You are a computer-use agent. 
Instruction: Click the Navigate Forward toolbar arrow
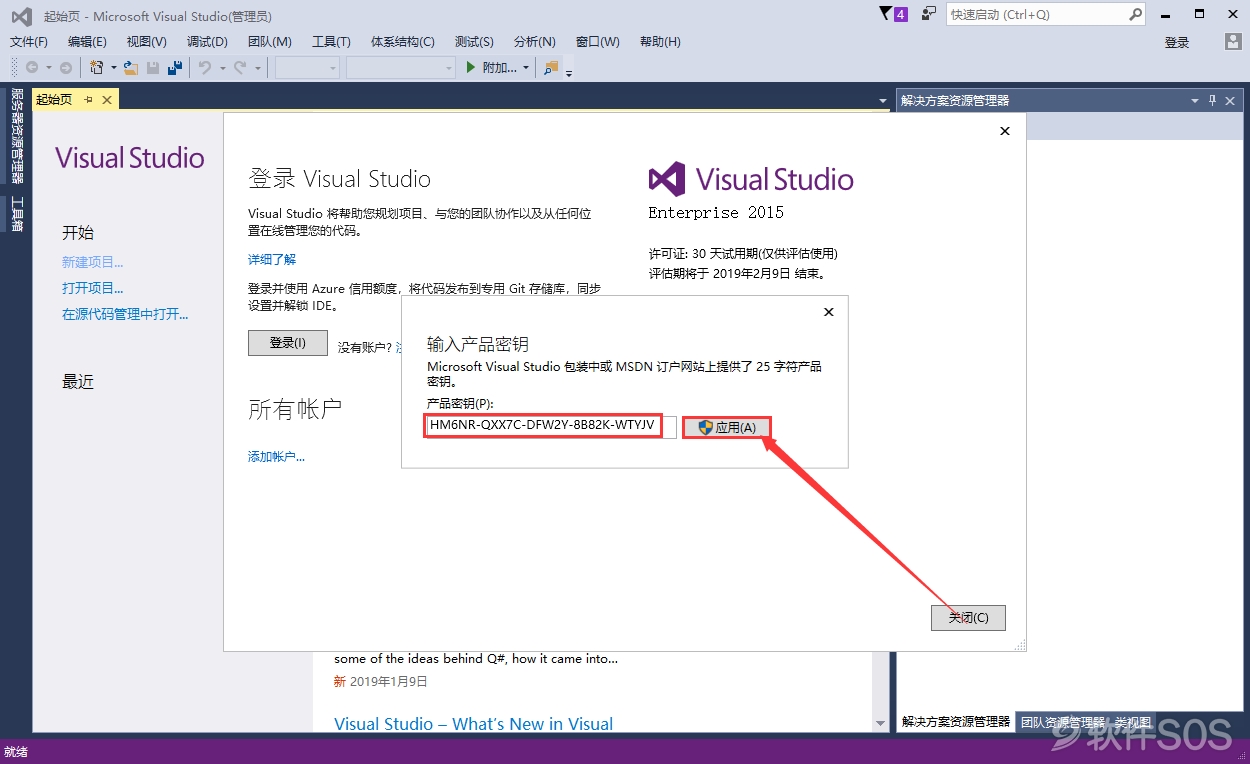pos(66,68)
